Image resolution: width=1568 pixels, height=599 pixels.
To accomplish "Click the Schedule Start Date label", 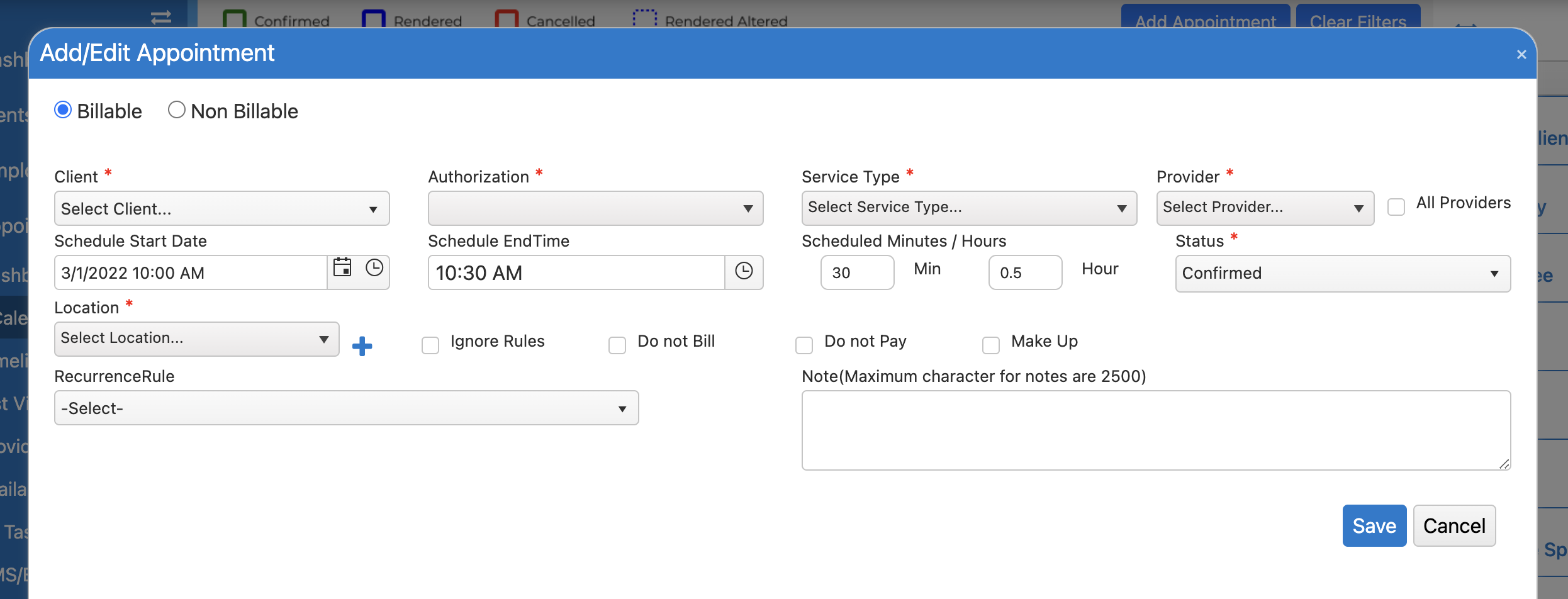I will 131,241.
